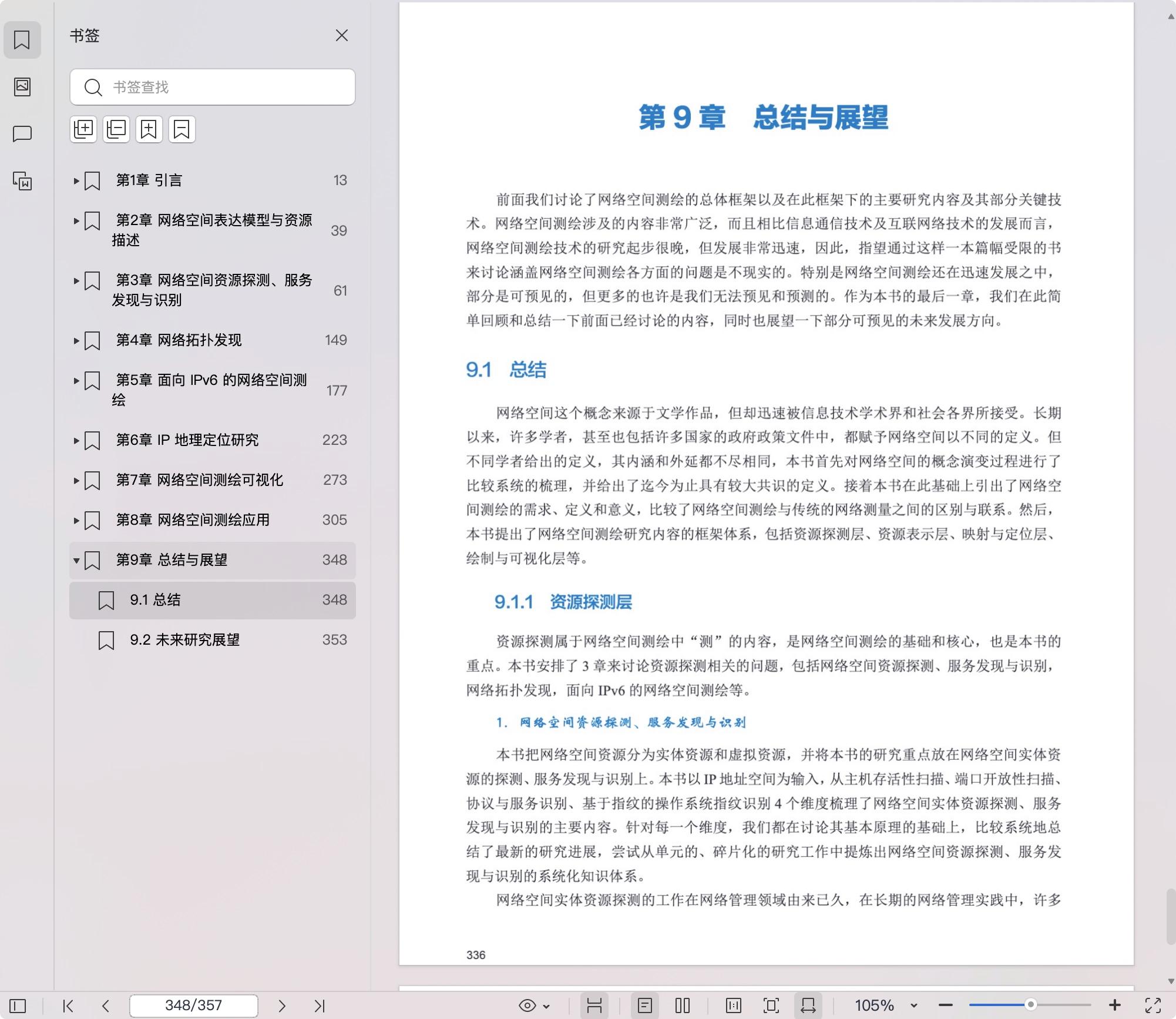Expand the 第1章 引言 bookmark
Screen dimensions: 1176x1019
(x=76, y=180)
